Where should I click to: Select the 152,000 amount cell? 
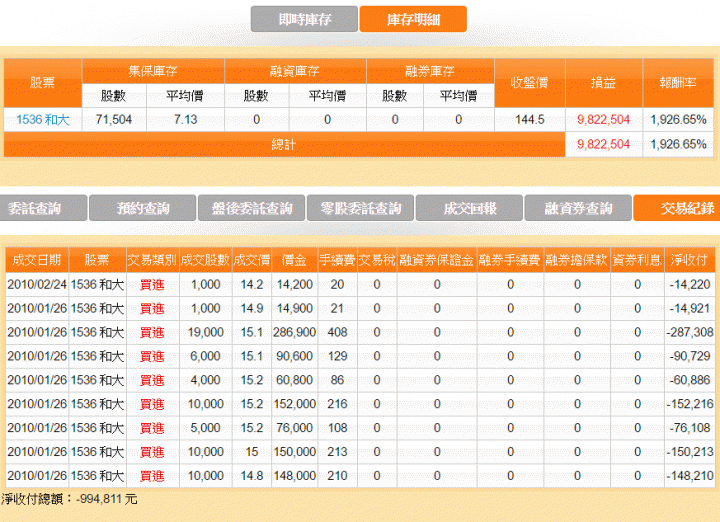click(294, 404)
